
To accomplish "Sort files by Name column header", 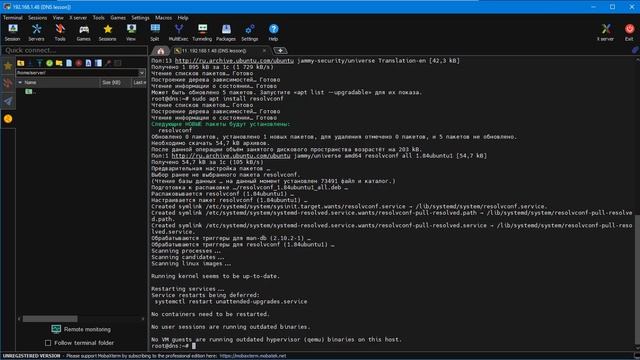I will pos(58,82).
